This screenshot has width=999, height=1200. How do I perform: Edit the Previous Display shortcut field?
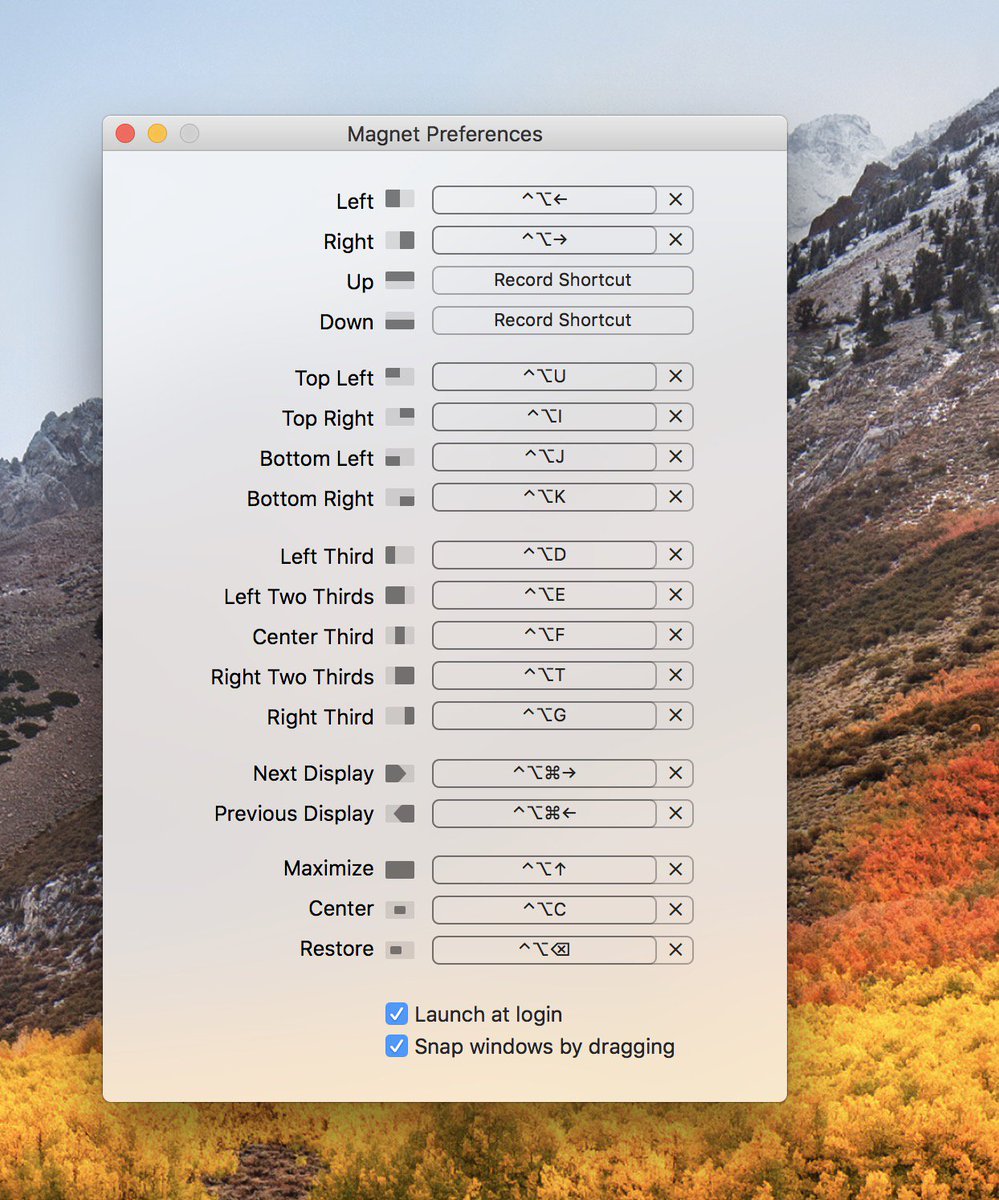545,813
